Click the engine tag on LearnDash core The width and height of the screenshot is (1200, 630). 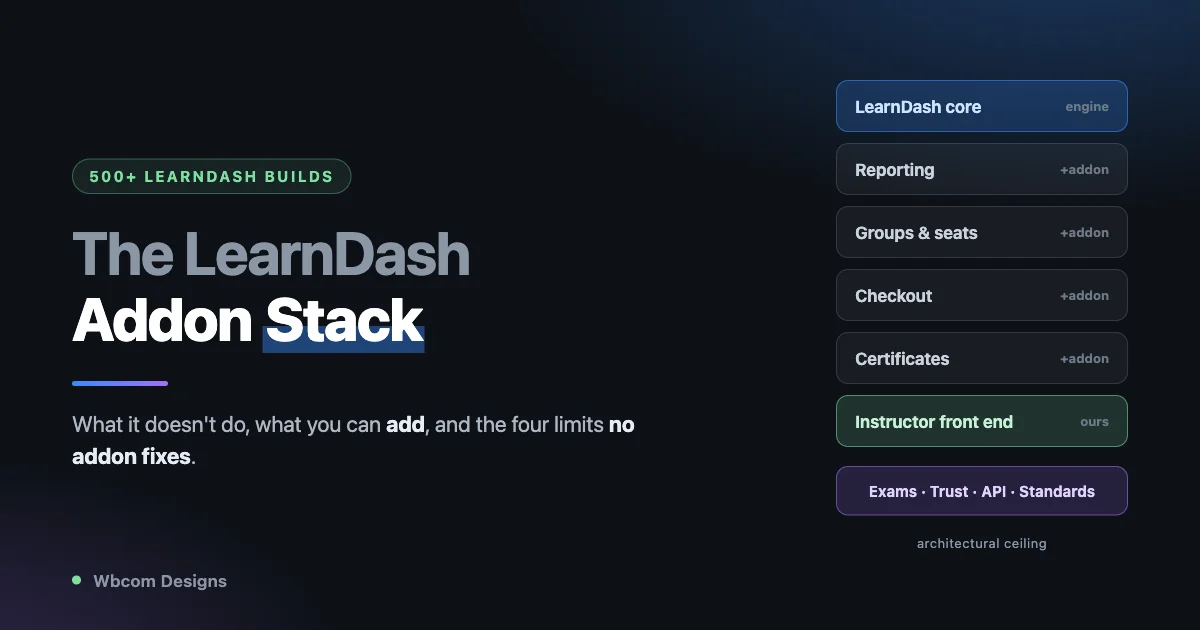(x=1087, y=107)
